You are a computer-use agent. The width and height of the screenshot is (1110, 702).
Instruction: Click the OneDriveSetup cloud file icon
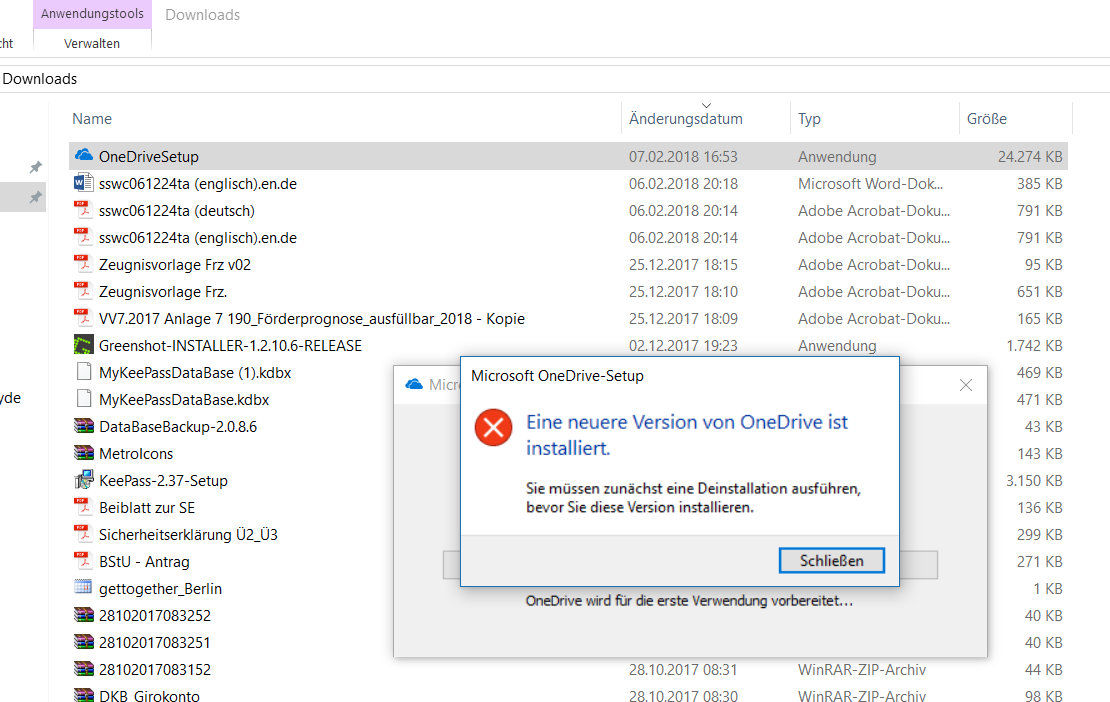pyautogui.click(x=84, y=155)
